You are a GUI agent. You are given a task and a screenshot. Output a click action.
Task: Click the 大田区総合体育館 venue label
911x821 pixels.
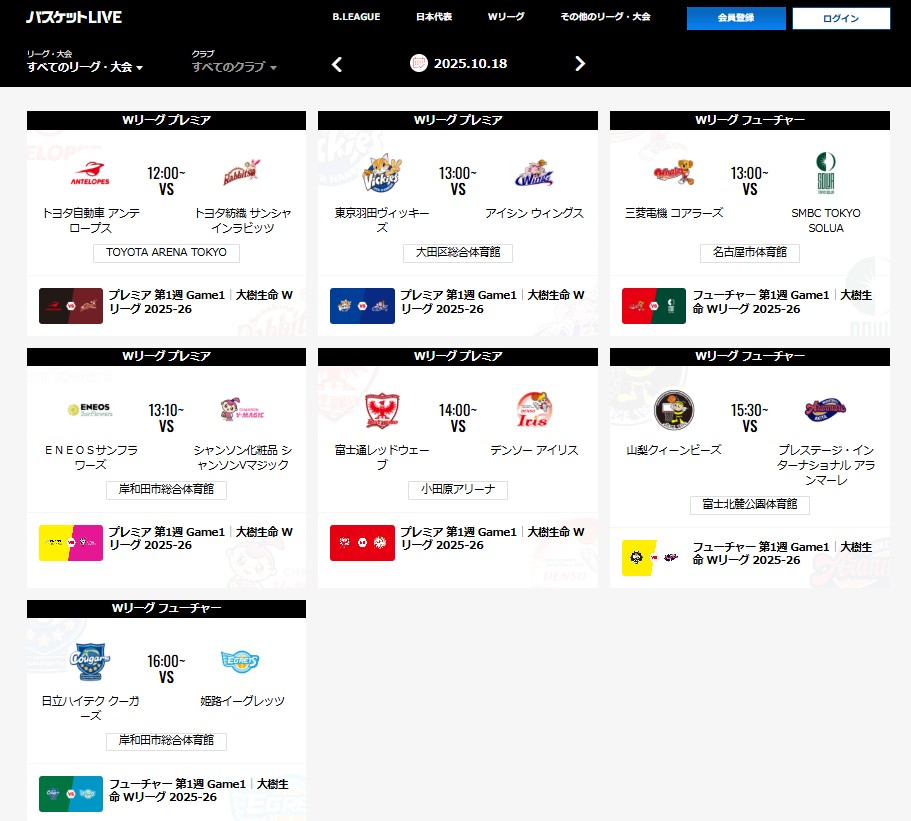[458, 253]
